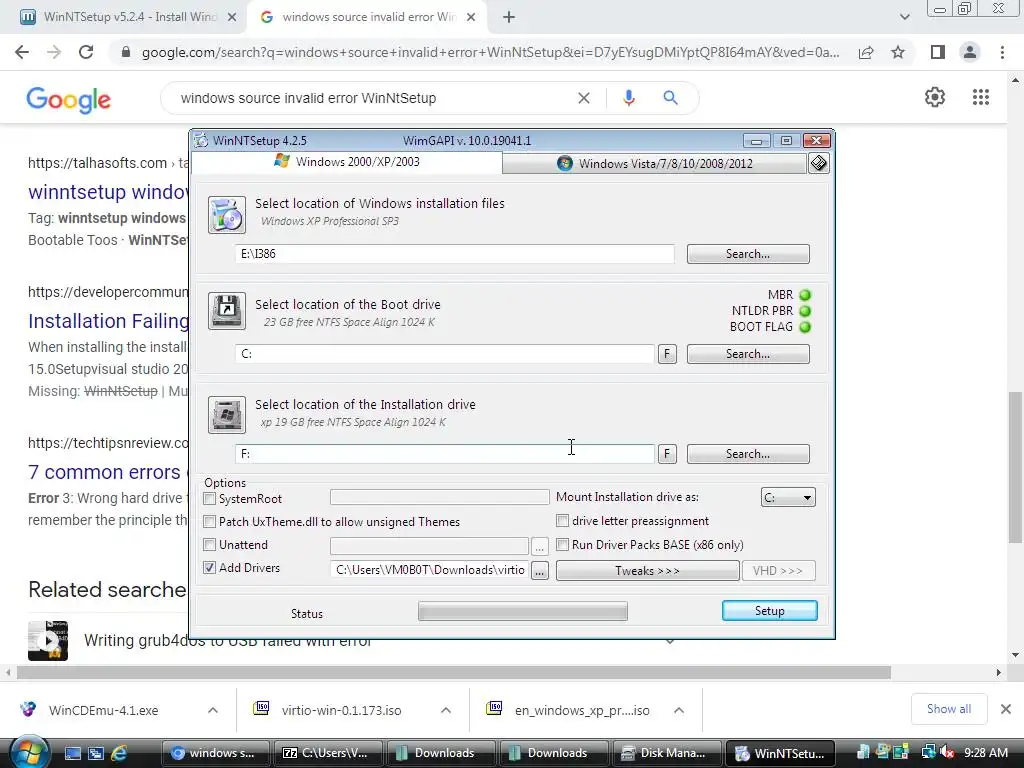Screen dimensions: 1024x768
Task: Uncheck the Add Drivers checkbox
Action: [x=210, y=568]
